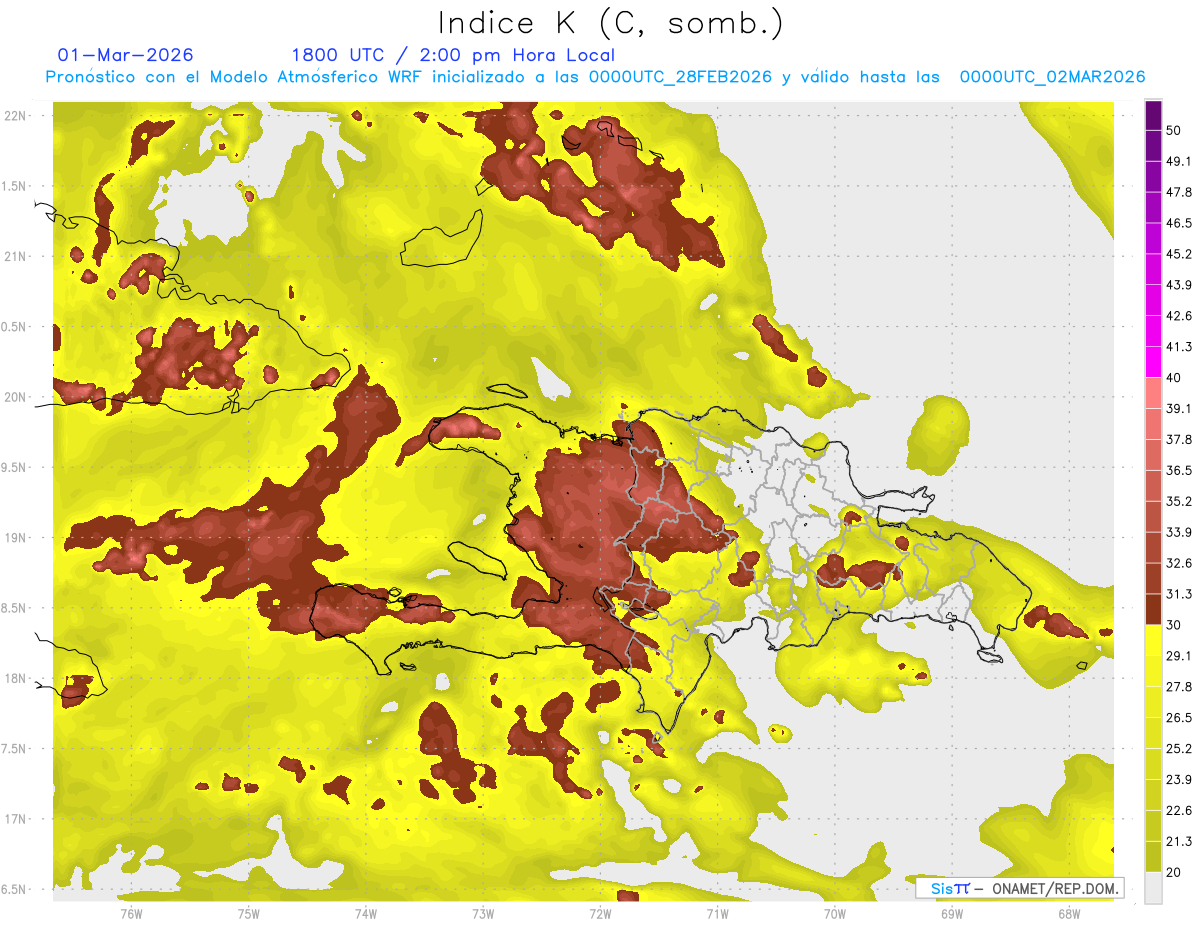Image resolution: width=1200 pixels, height=927 pixels.
Task: Click the "35.2" colorbar value
Action: [1179, 501]
